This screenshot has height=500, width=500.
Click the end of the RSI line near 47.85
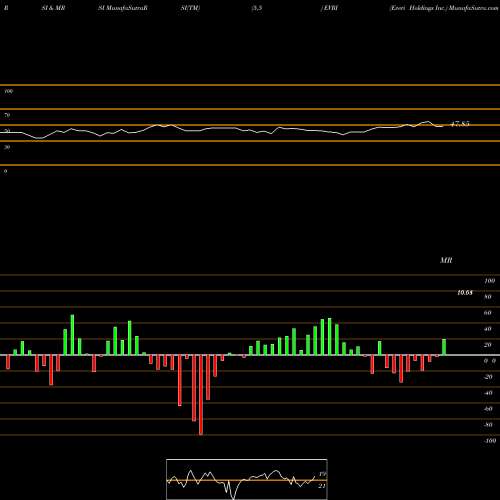(442, 126)
